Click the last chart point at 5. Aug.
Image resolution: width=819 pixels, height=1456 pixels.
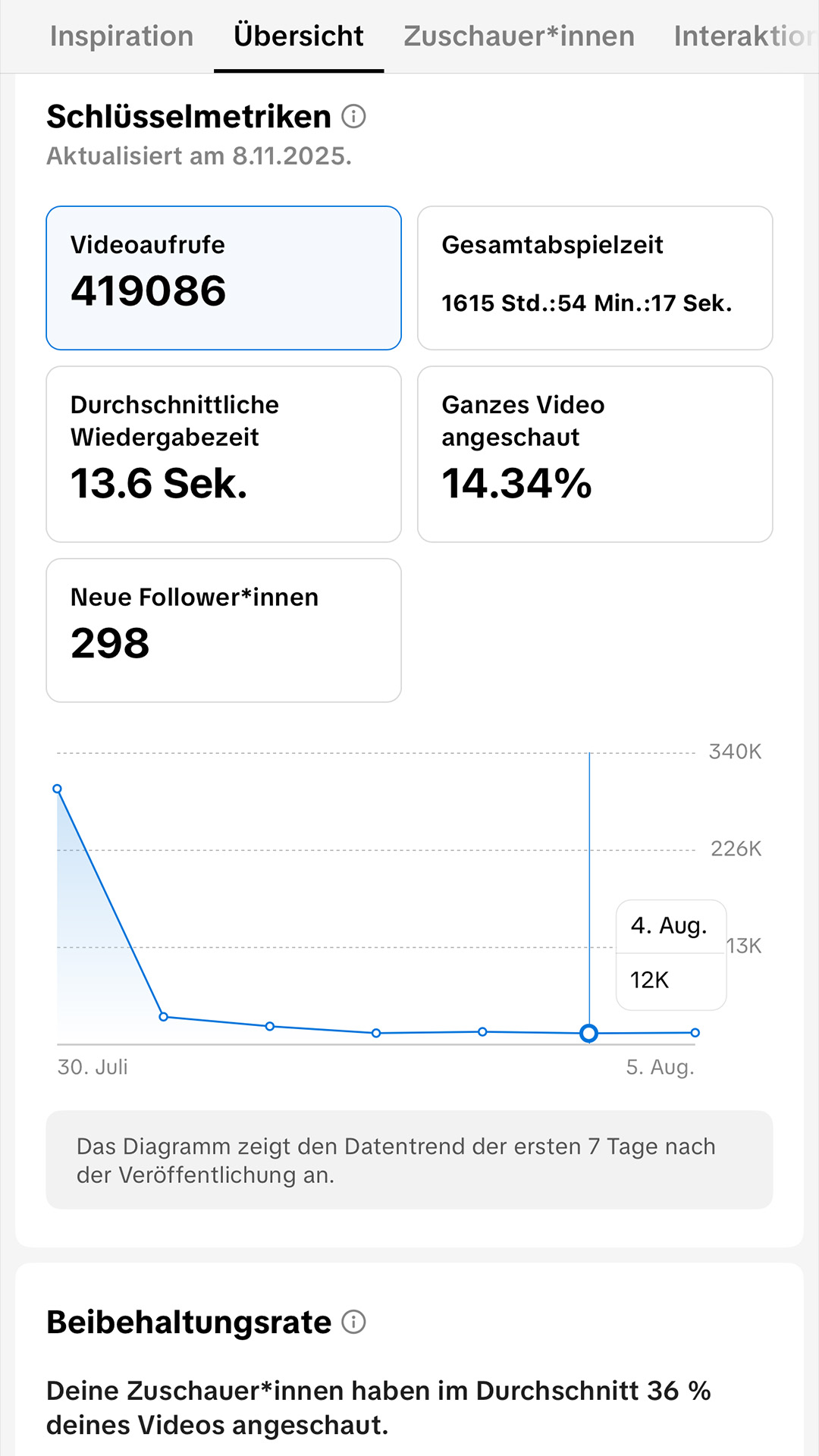[695, 1032]
